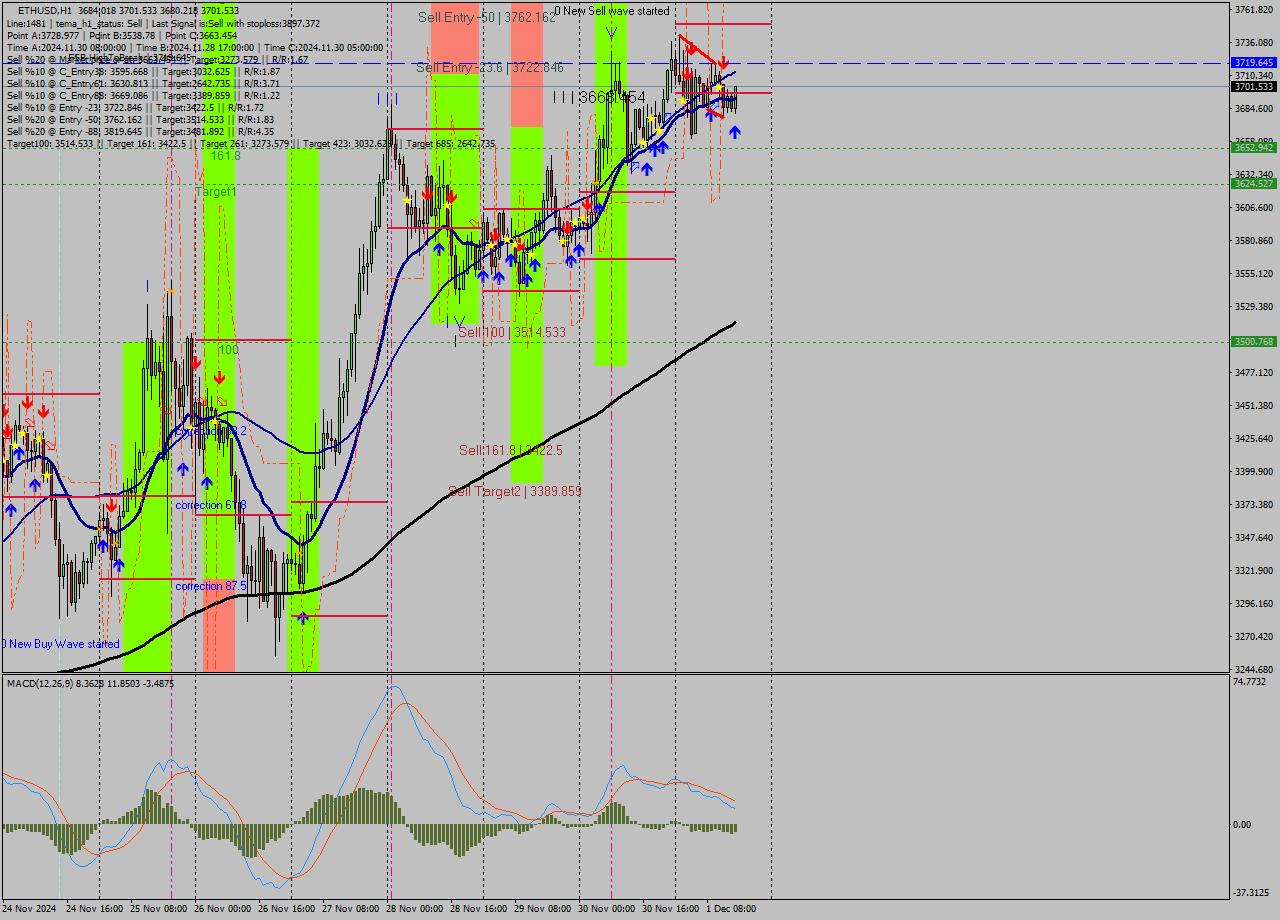
Task: Click the green '161.8' Fibonacci label
Action: click(x=225, y=156)
